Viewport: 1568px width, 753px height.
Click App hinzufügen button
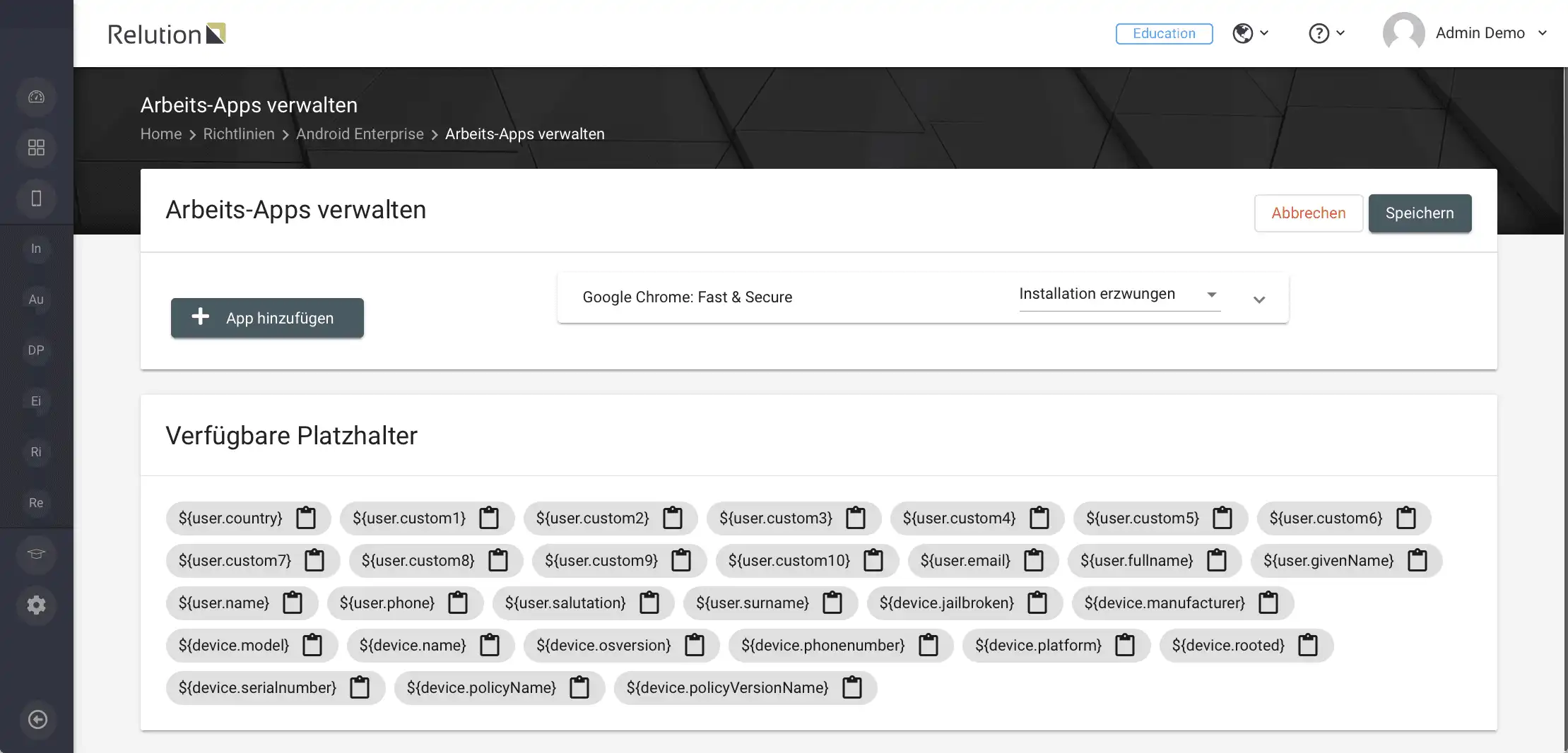(x=267, y=318)
